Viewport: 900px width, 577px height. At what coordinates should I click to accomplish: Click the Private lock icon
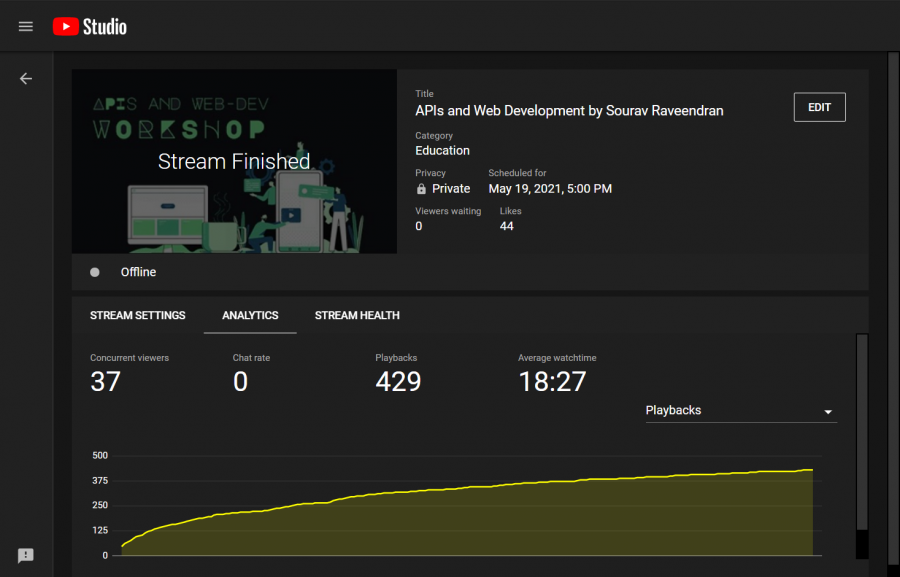coord(421,189)
